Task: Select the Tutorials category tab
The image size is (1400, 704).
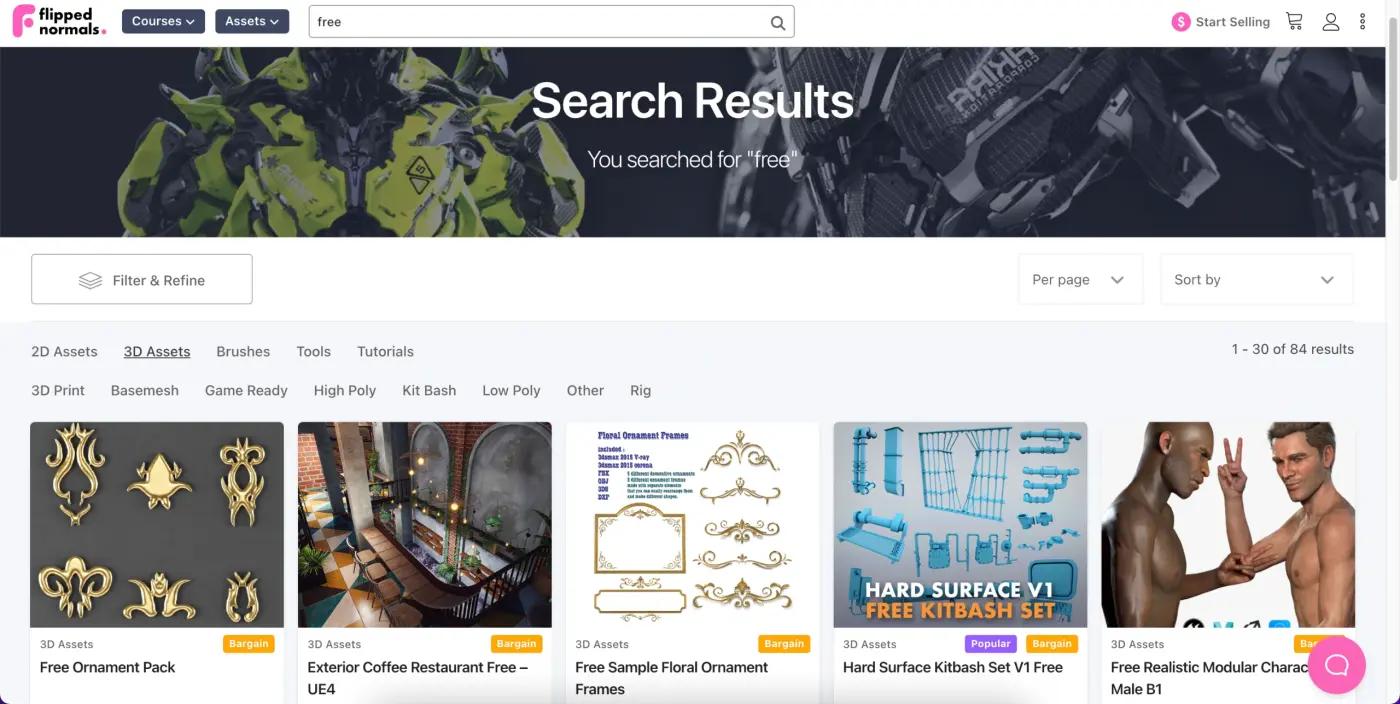Action: 385,351
